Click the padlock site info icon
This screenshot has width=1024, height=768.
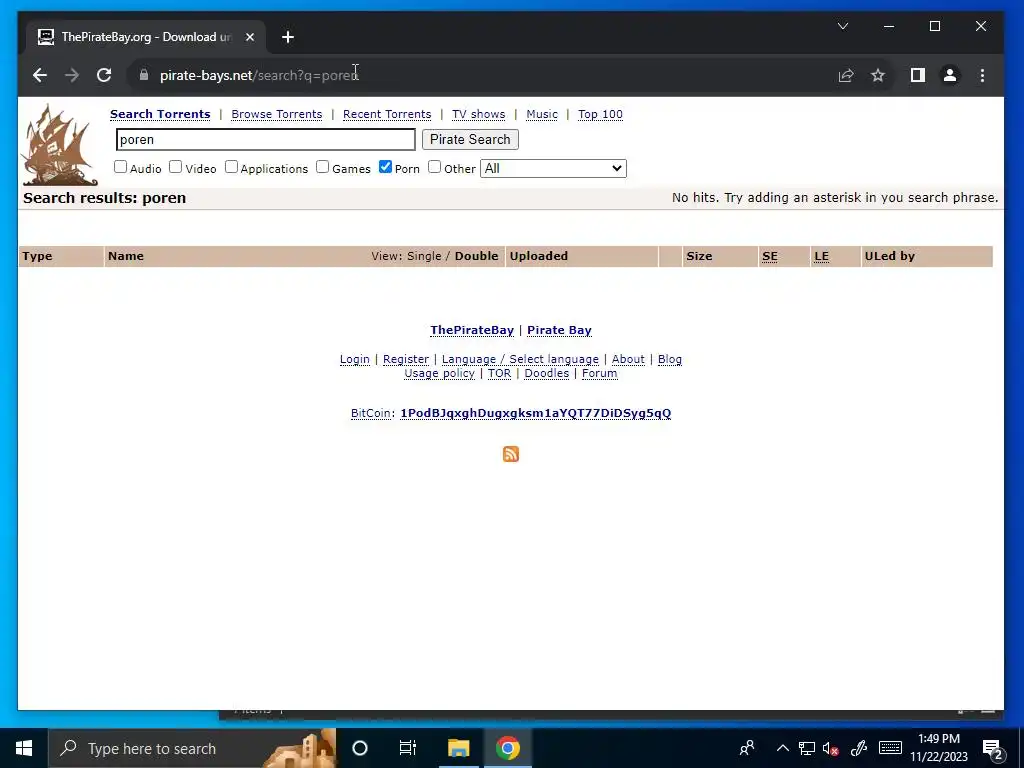point(144,75)
